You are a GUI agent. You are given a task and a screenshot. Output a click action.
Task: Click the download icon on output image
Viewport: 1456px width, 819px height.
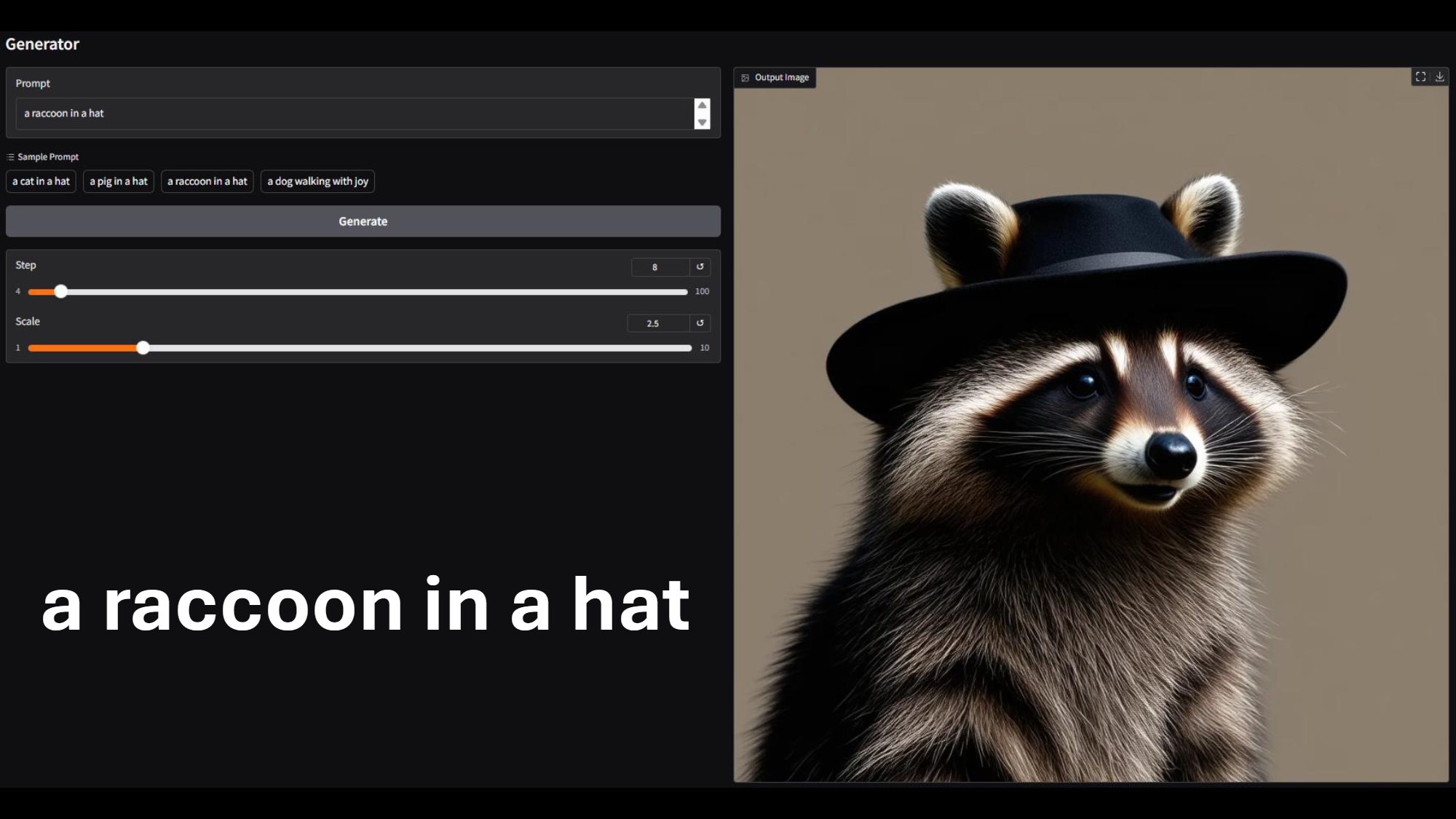(1439, 76)
